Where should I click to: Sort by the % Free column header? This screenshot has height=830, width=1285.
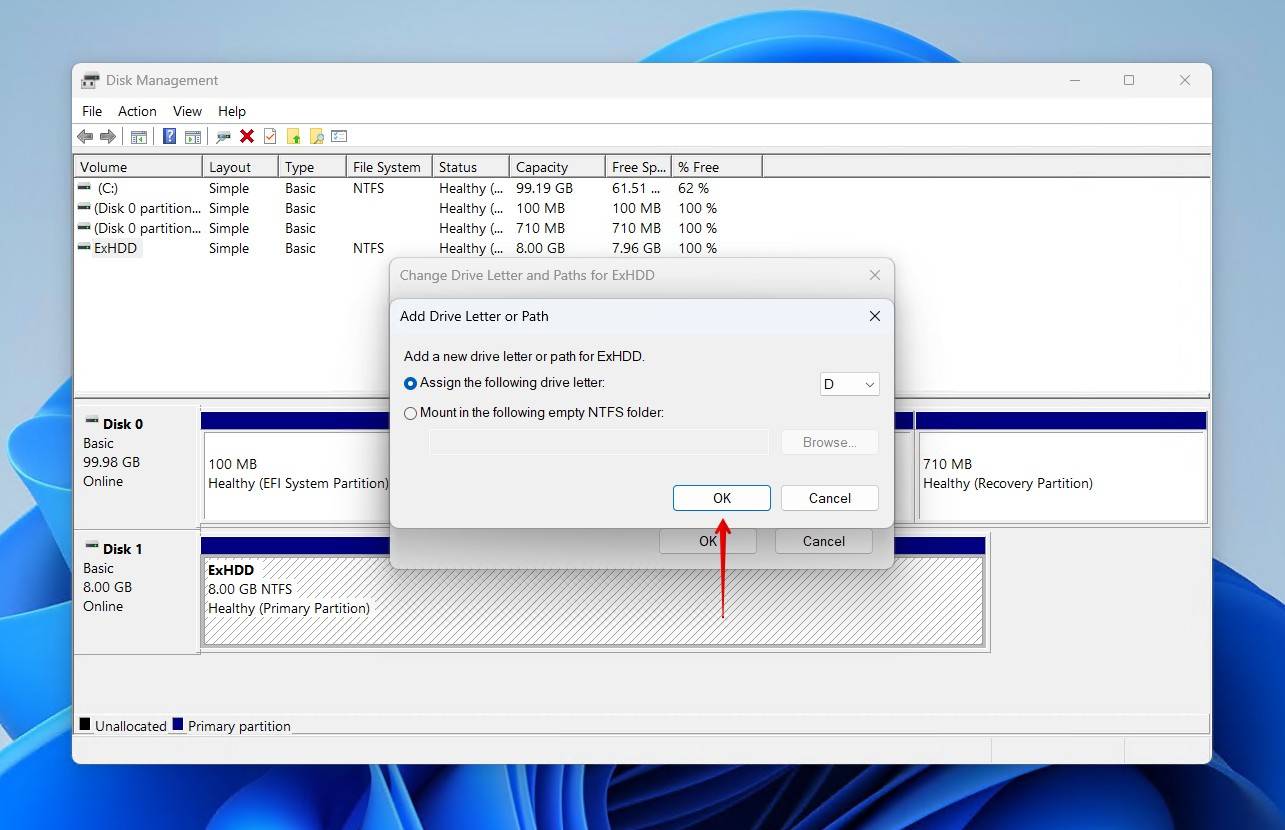click(x=717, y=167)
